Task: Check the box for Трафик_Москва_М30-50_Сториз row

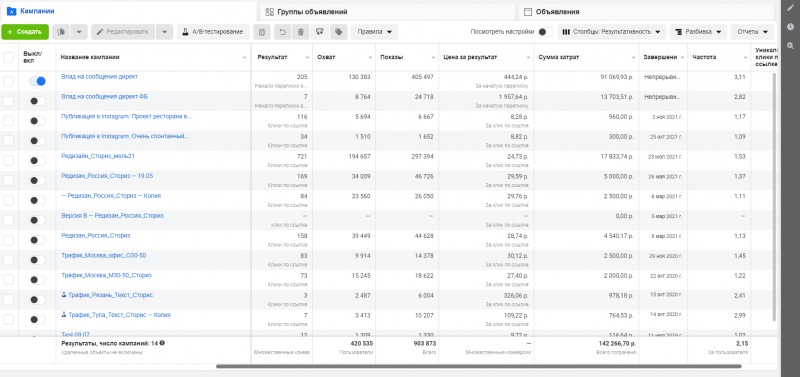Action: point(9,280)
